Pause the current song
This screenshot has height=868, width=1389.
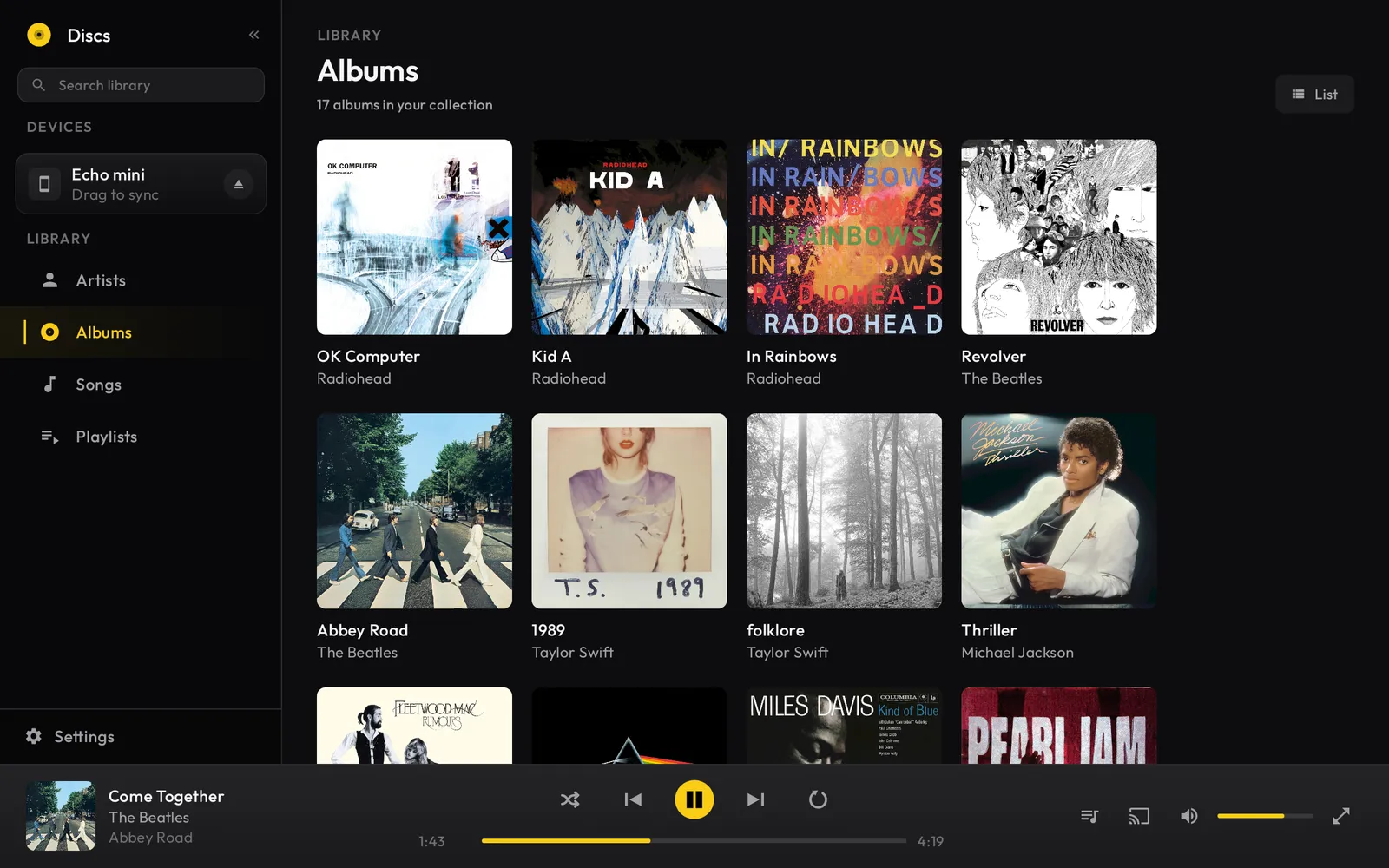tap(694, 799)
